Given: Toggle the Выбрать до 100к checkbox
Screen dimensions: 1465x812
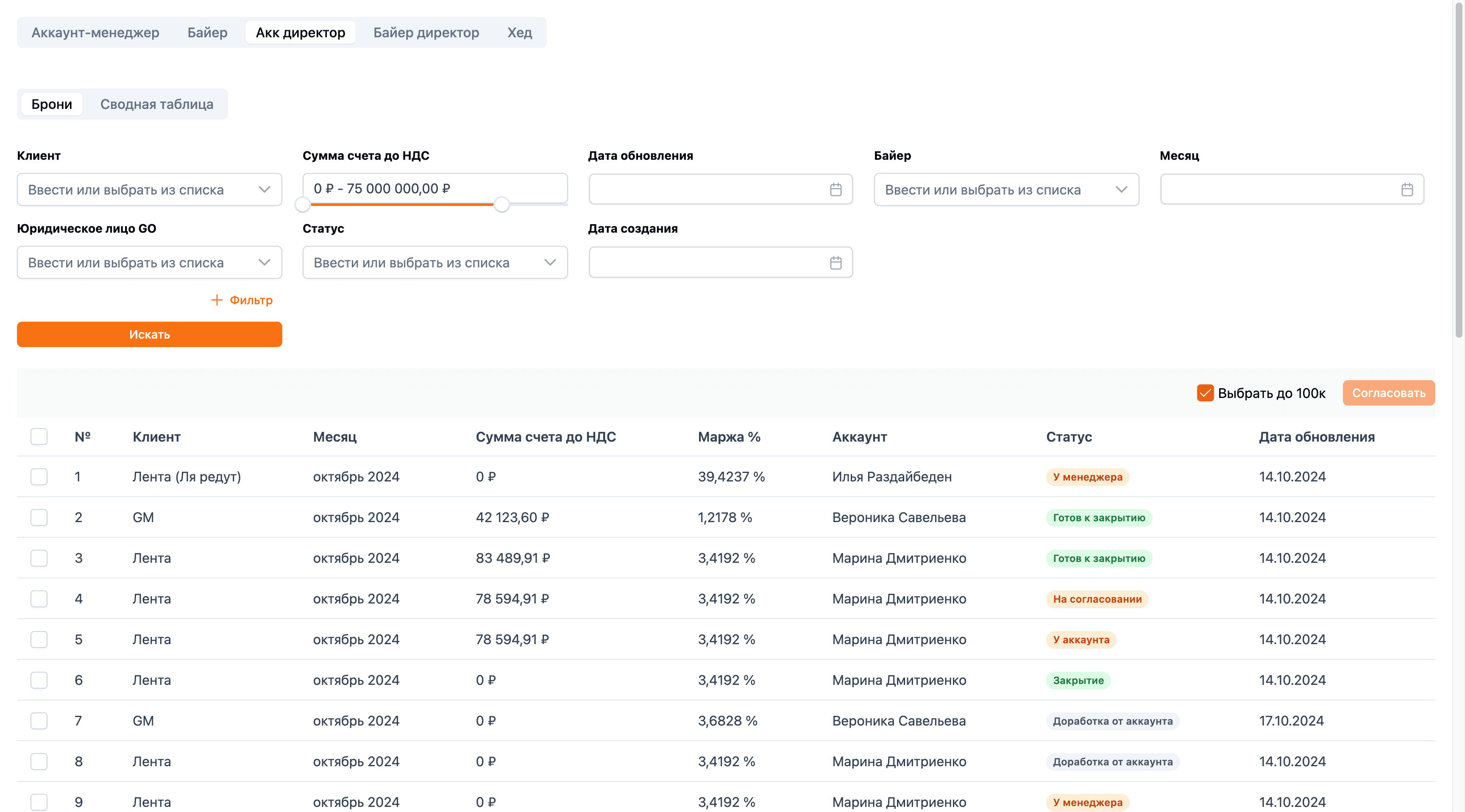Looking at the screenshot, I should click(x=1205, y=393).
